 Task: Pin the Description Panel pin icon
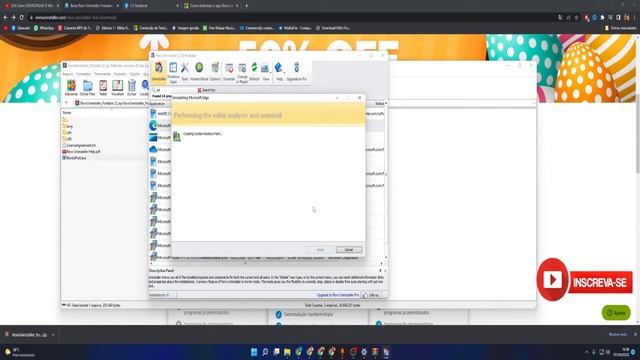coord(380,271)
